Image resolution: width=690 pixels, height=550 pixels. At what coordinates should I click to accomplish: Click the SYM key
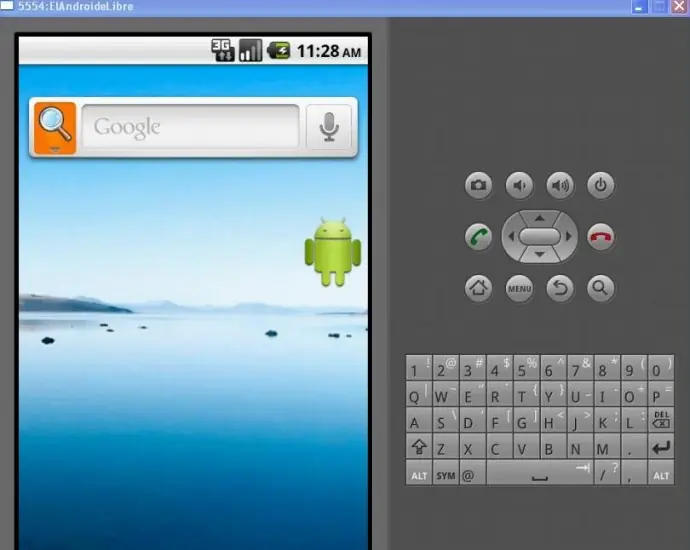[x=445, y=473]
